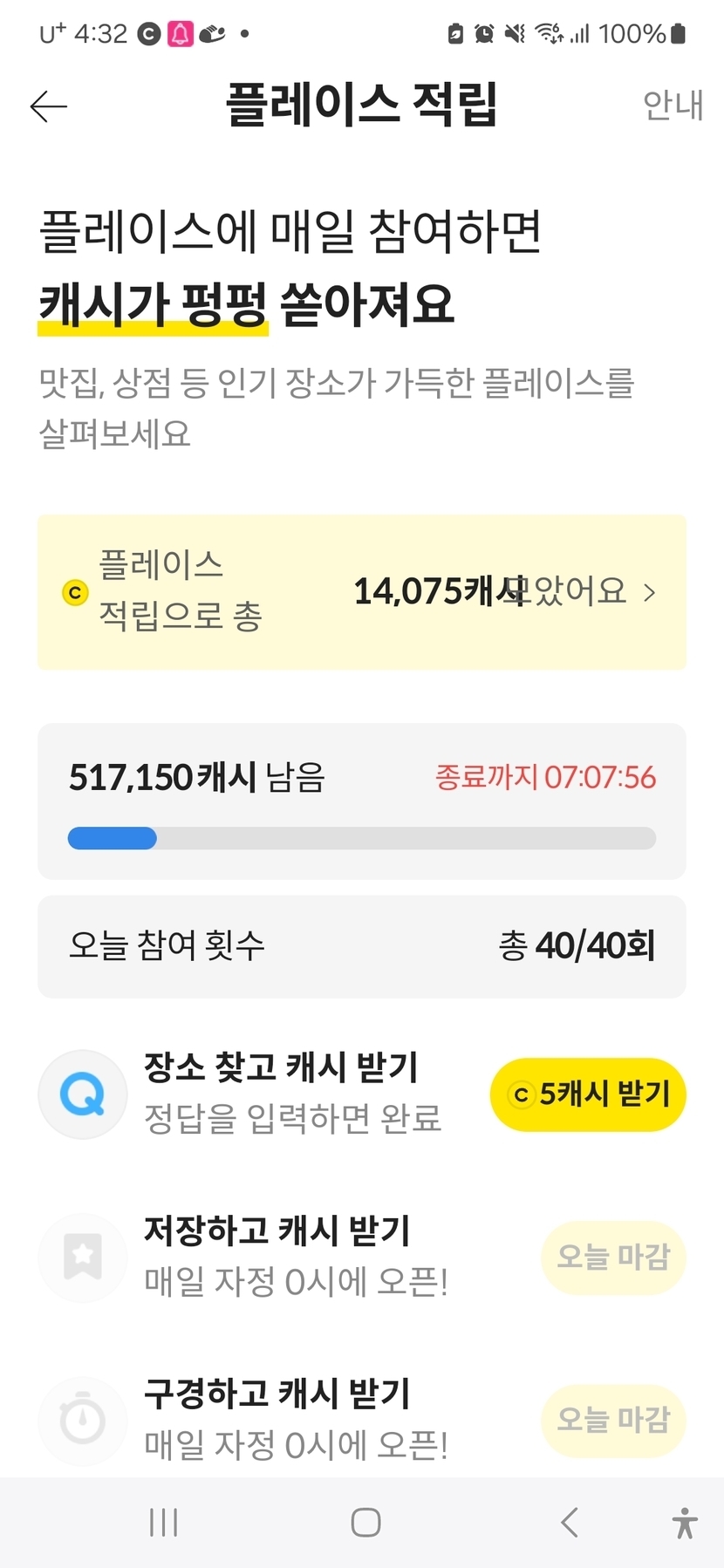Tap 오늘 마감 button for 저장하고
The image size is (724, 1568).
pyautogui.click(x=613, y=1258)
